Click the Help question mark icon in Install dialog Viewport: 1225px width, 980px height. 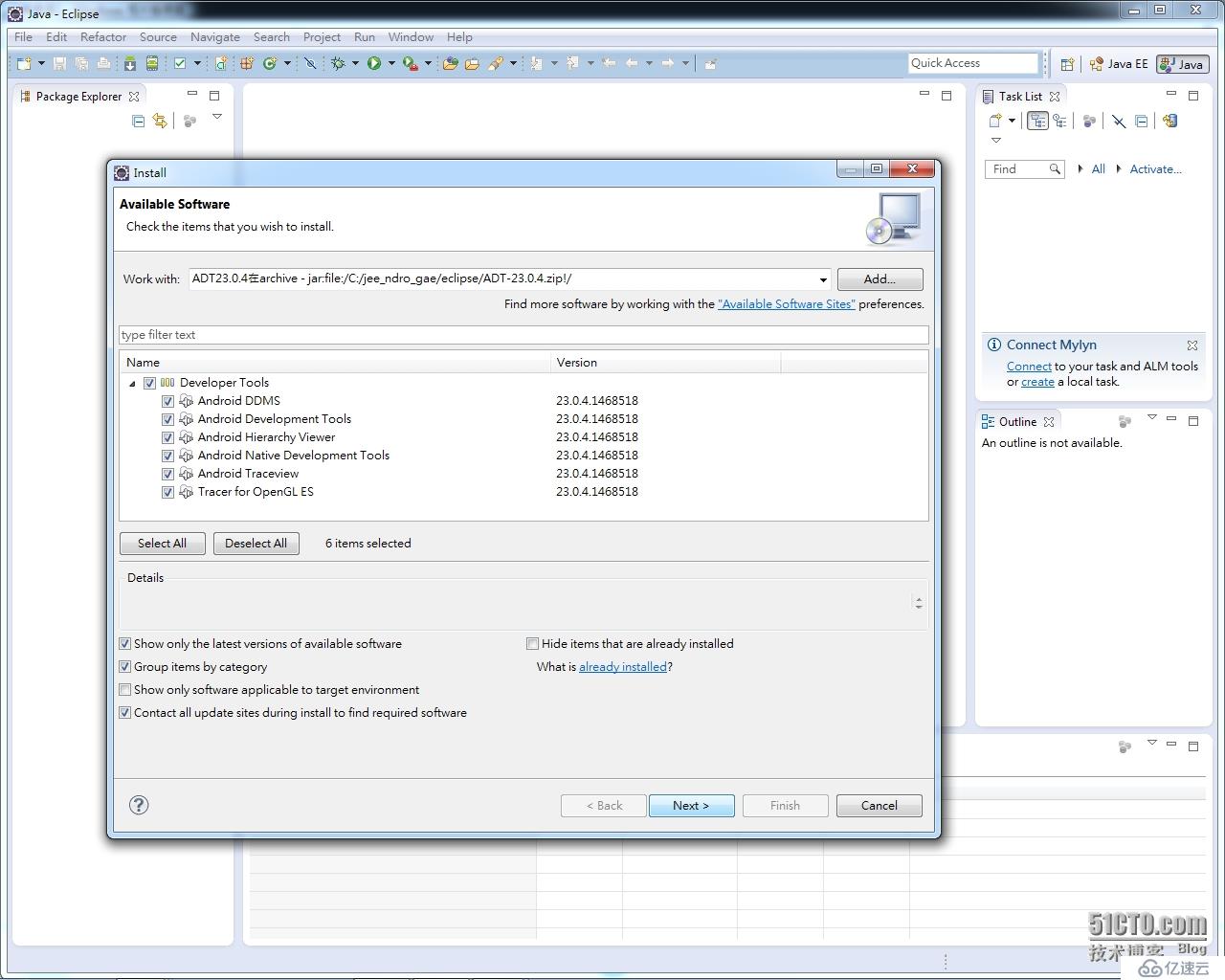(x=139, y=805)
